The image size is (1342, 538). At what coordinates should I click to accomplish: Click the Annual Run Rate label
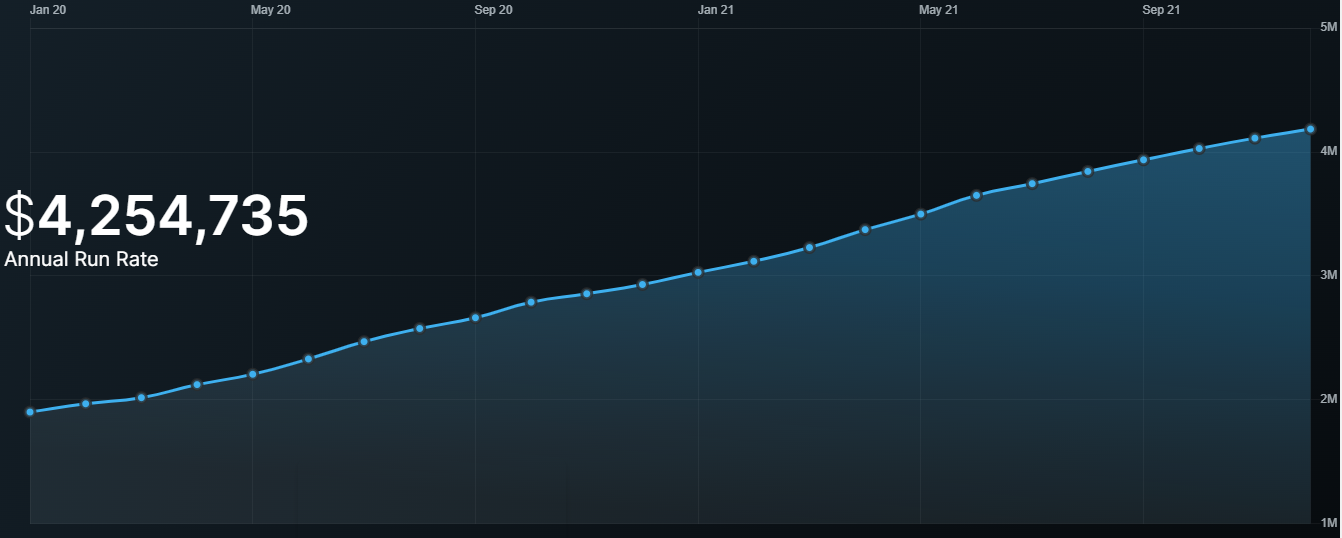[81, 259]
